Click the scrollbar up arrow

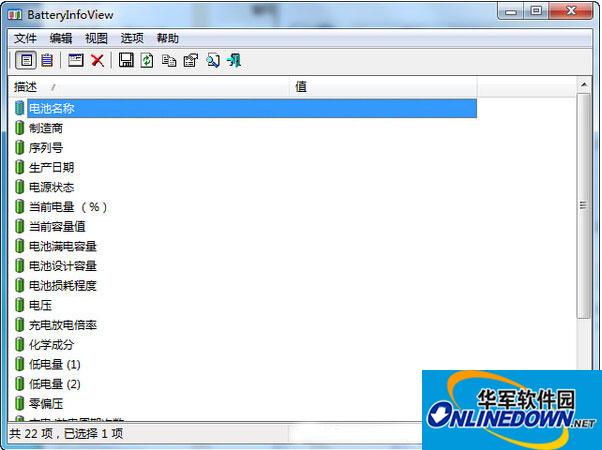tap(584, 84)
